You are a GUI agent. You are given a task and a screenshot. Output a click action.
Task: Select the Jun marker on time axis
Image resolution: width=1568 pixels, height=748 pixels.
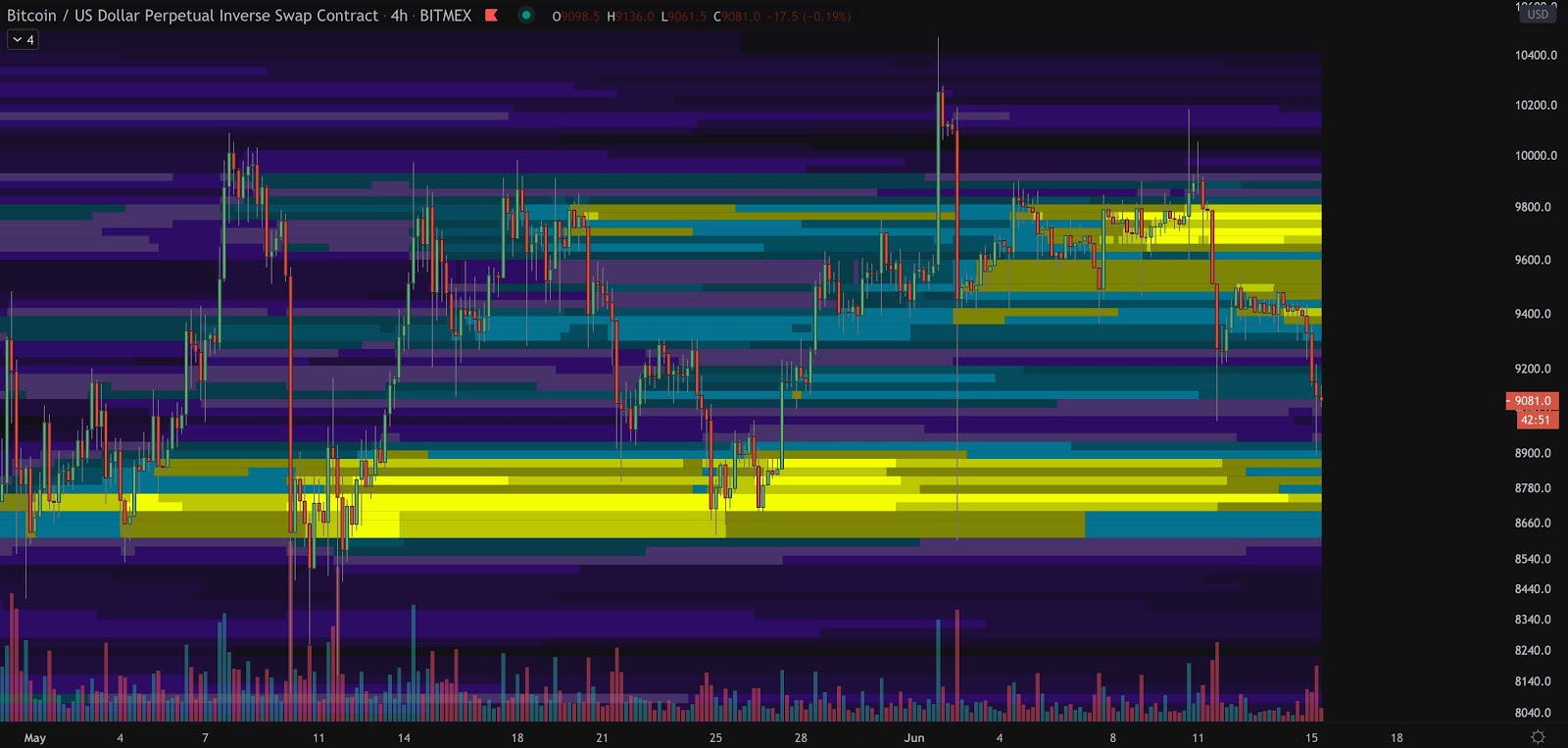pos(914,738)
